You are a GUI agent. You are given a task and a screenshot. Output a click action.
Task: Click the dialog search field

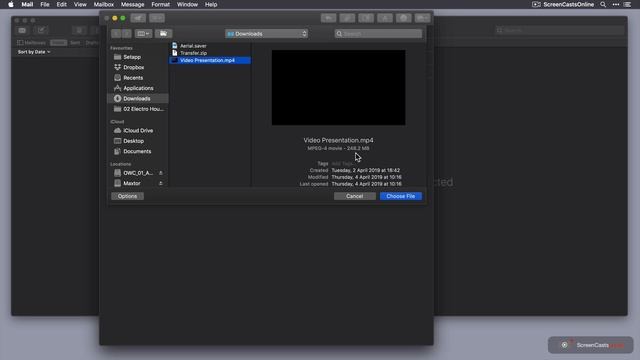378,34
